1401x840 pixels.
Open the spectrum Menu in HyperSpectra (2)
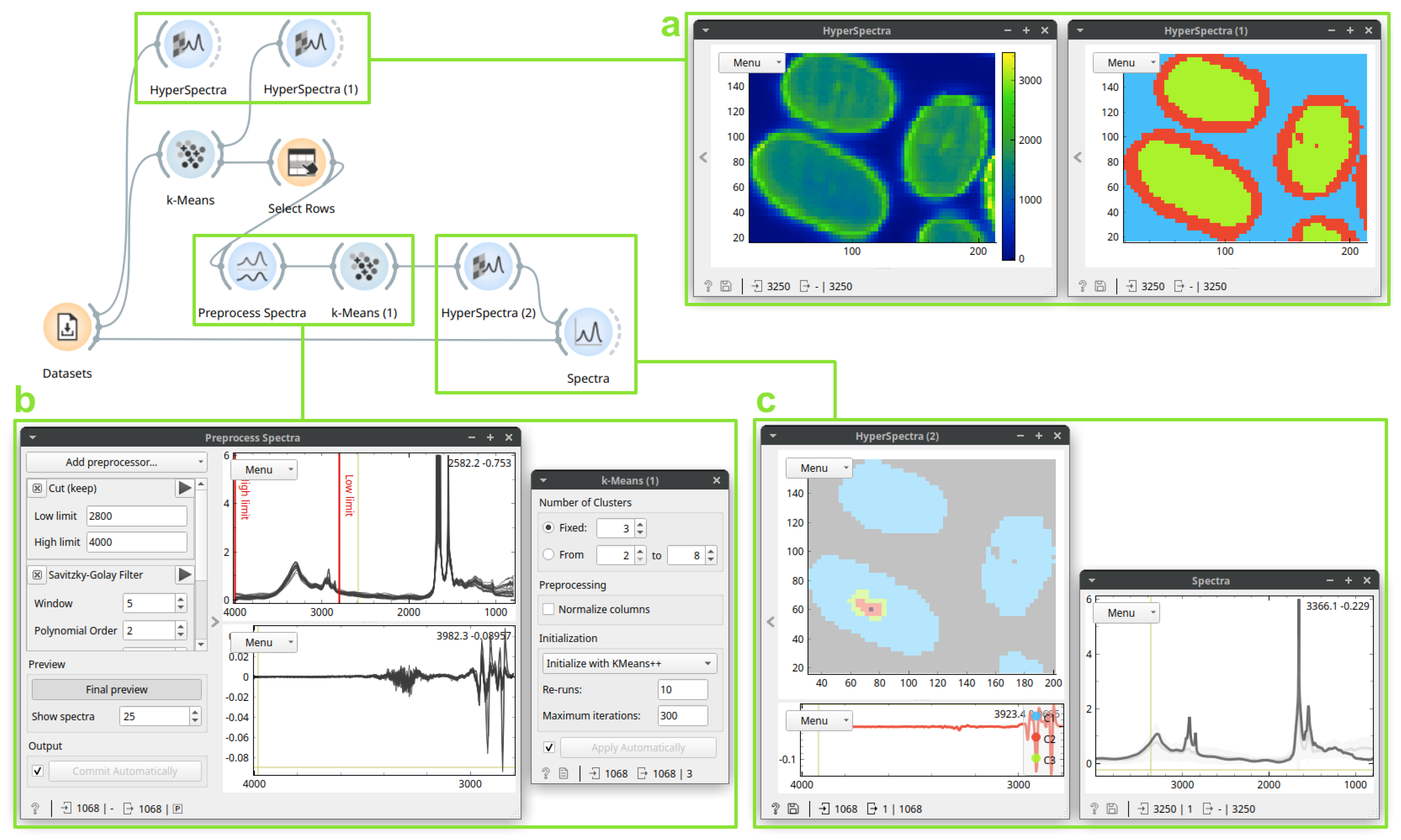coord(819,721)
